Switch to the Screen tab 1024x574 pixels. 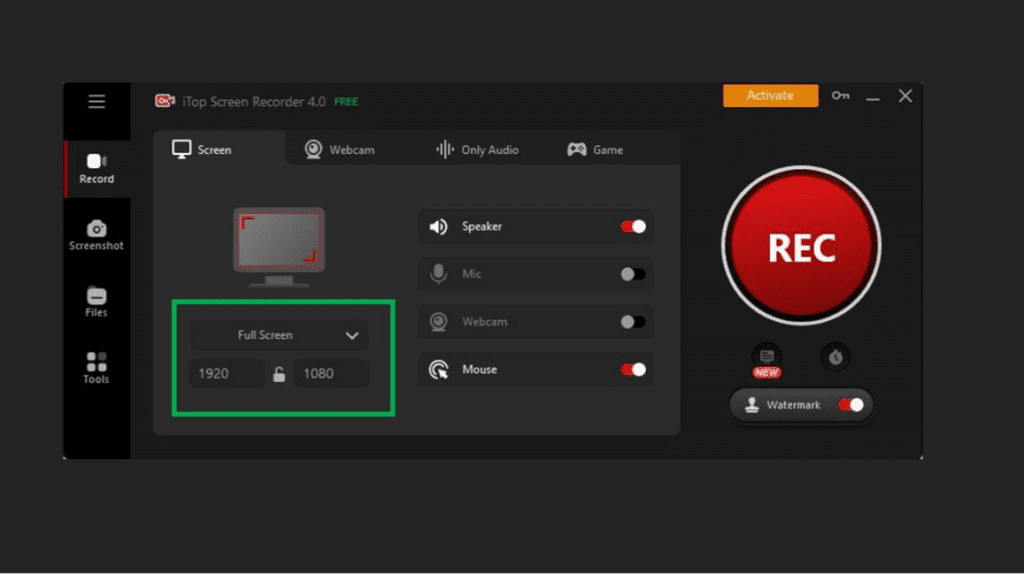coord(219,149)
